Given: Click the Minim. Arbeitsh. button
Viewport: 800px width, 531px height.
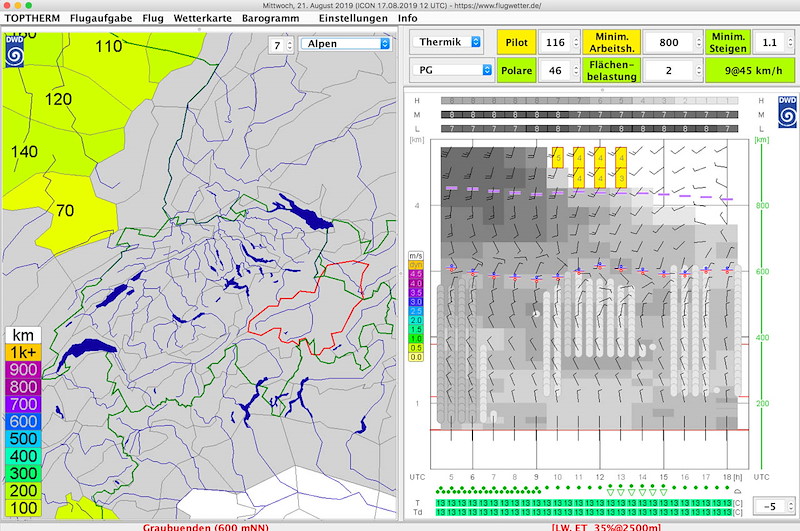Looking at the screenshot, I should click(611, 42).
